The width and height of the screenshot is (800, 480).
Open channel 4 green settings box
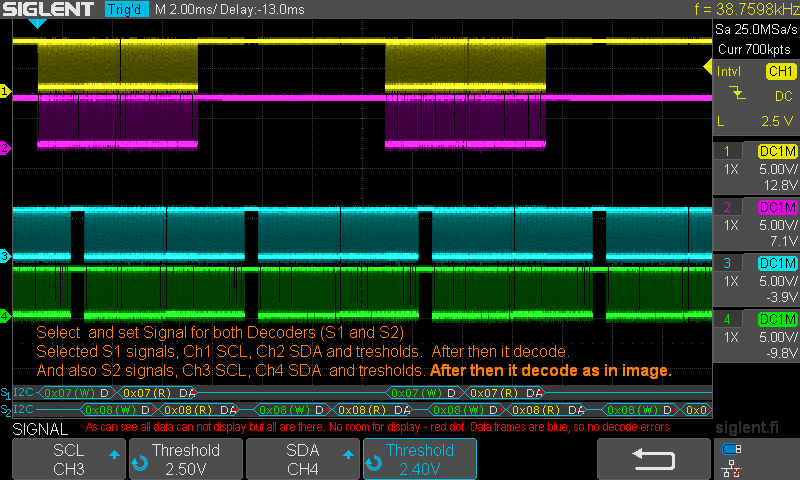pyautogui.click(x=756, y=336)
